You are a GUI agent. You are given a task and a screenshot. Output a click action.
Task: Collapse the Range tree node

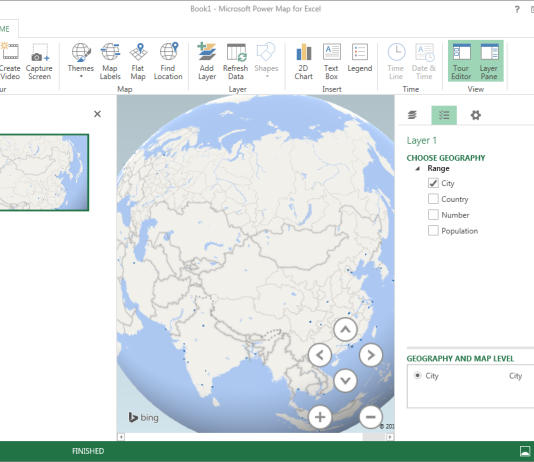point(418,169)
